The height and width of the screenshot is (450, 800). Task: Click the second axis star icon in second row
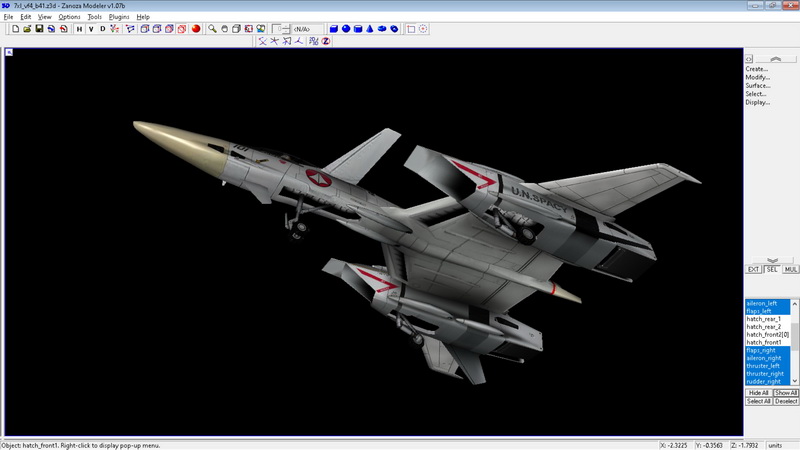(x=274, y=41)
